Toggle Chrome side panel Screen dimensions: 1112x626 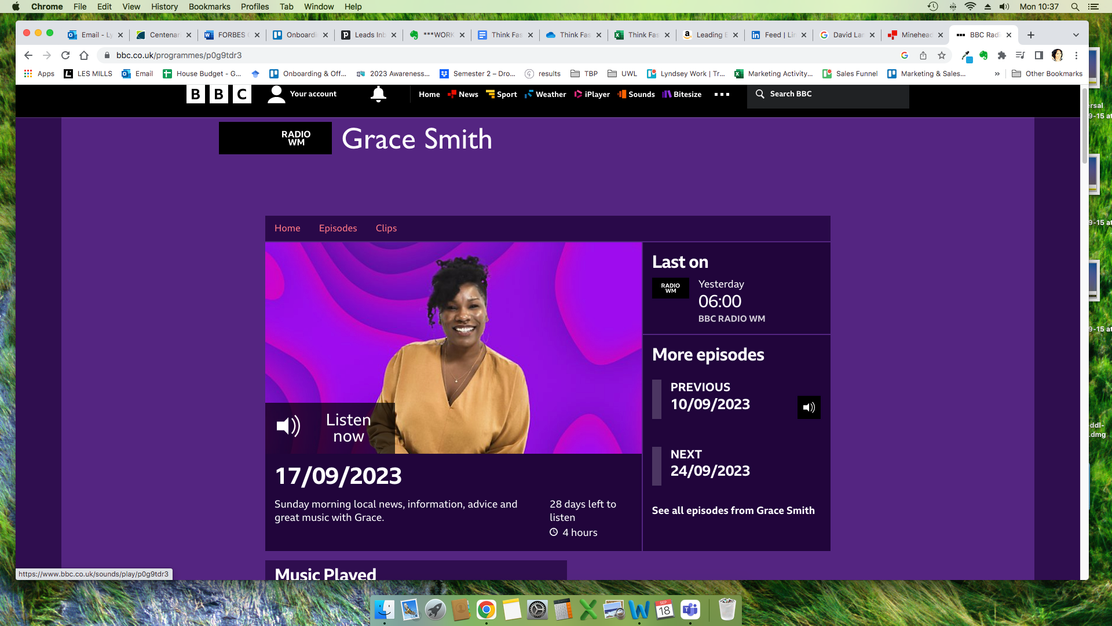(x=1038, y=55)
